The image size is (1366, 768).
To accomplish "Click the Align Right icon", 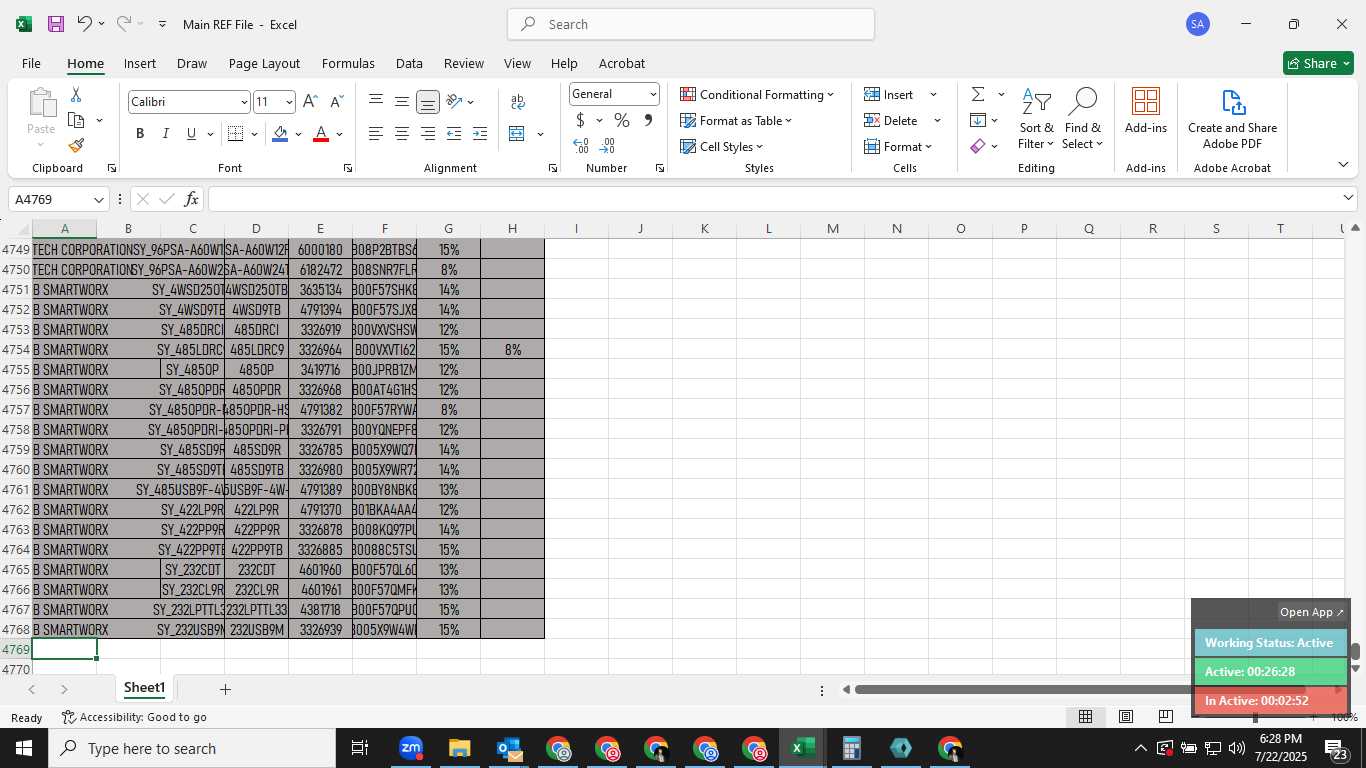I will point(428,134).
